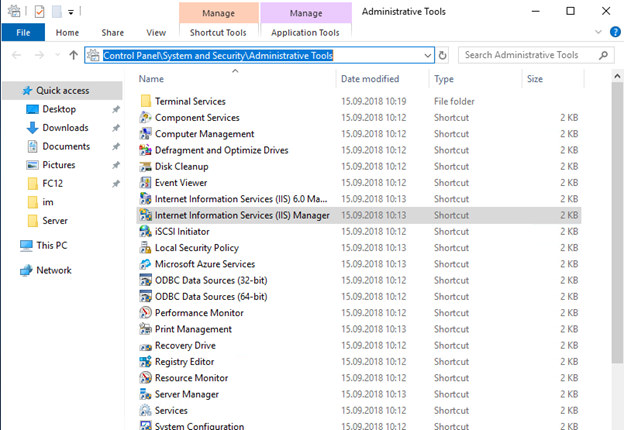Sort by the Name column header
The width and height of the screenshot is (624, 430).
click(x=236, y=79)
